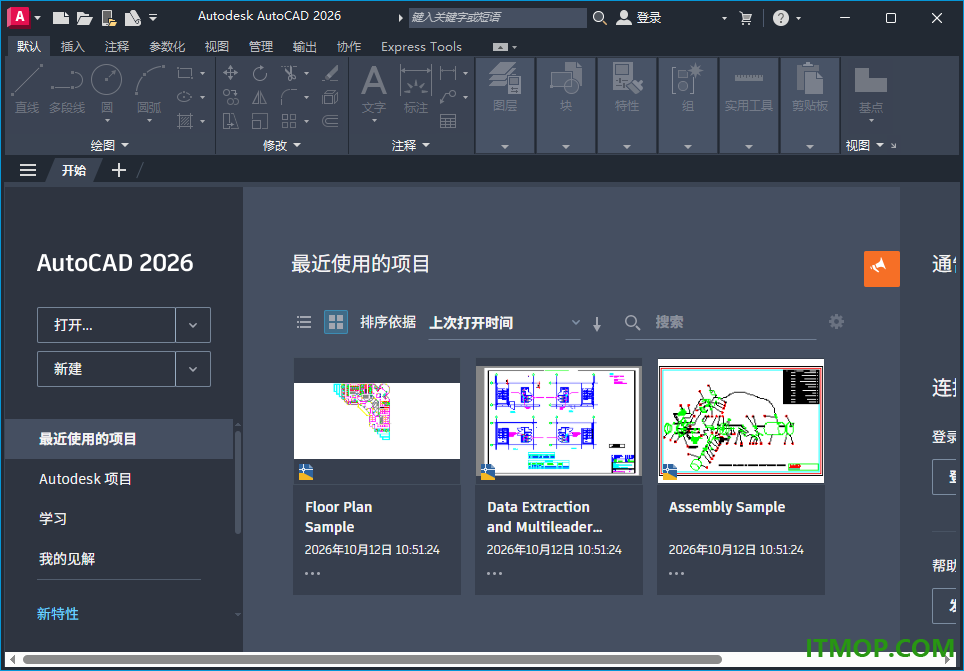Open the quick access toolbar customize dropdown

point(153,18)
